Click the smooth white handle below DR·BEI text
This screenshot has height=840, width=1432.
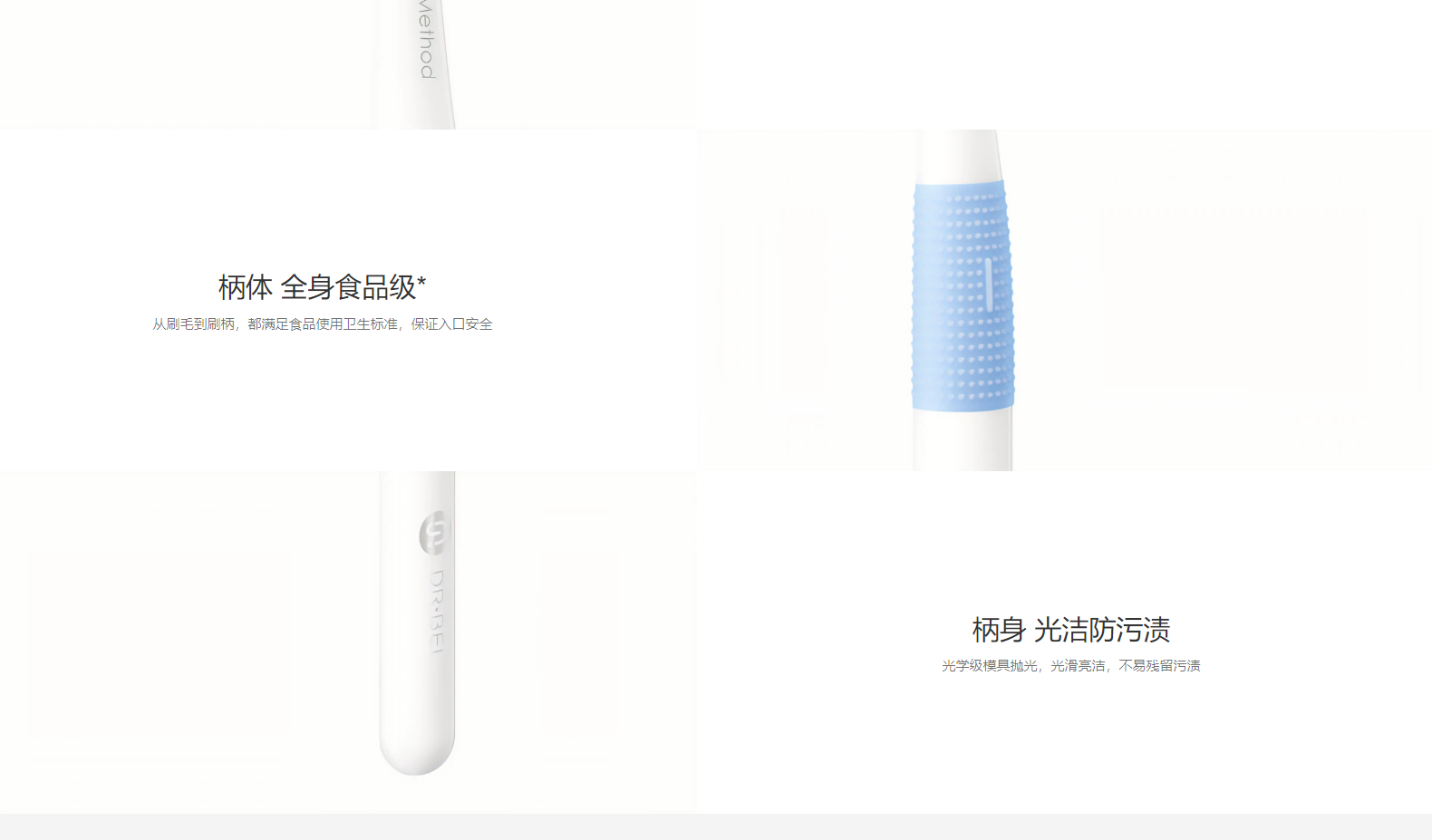[417, 696]
